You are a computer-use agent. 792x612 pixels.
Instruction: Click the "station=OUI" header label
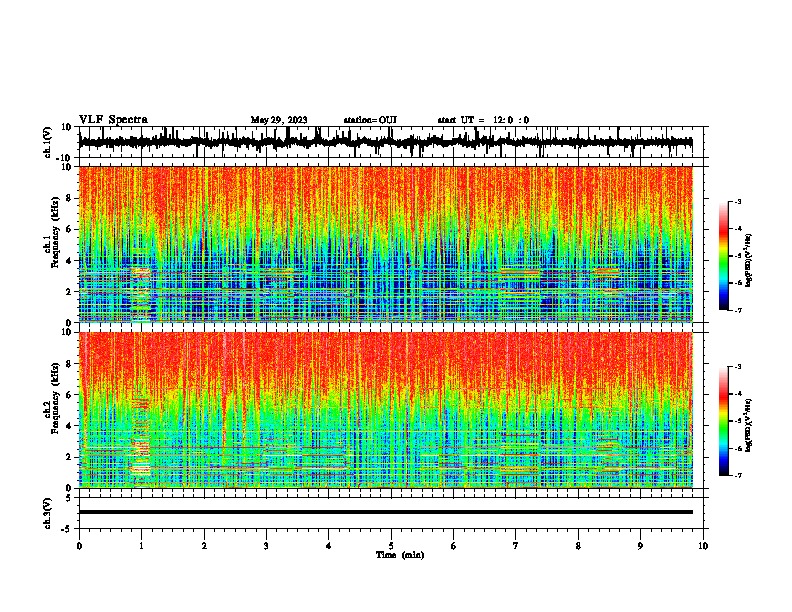(x=370, y=120)
